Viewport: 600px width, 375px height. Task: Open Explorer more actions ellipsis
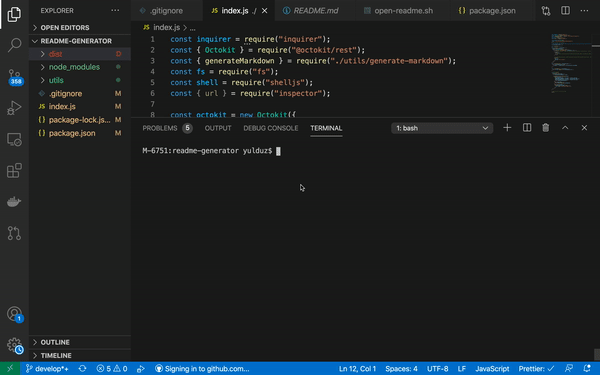click(115, 10)
